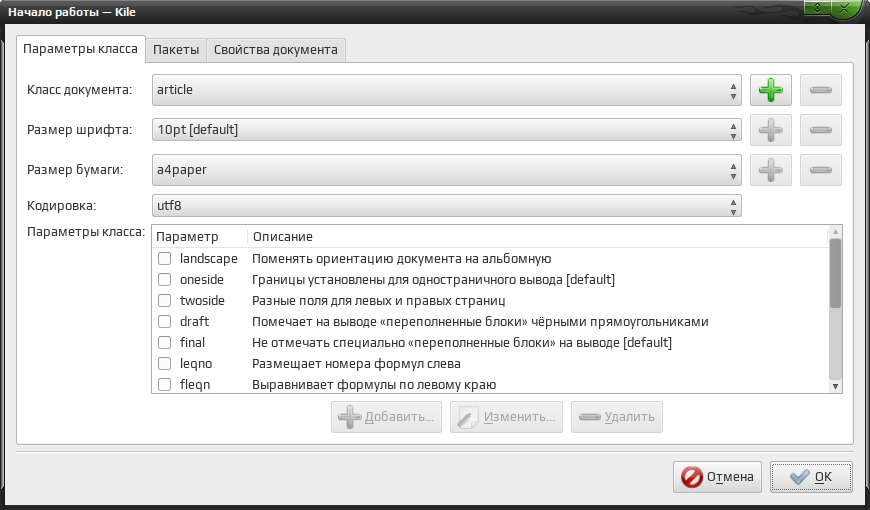The image size is (870, 510).
Task: Click the scrollbar up arrow in options list
Action: pos(836,232)
